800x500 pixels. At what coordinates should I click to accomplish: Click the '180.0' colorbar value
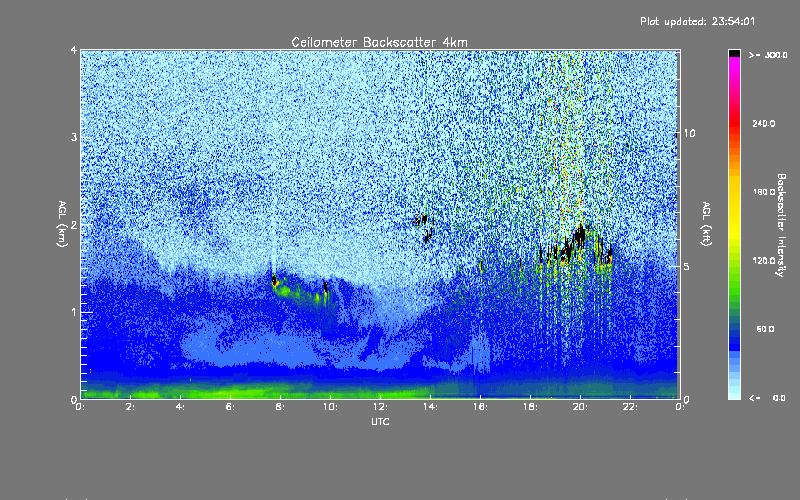764,192
